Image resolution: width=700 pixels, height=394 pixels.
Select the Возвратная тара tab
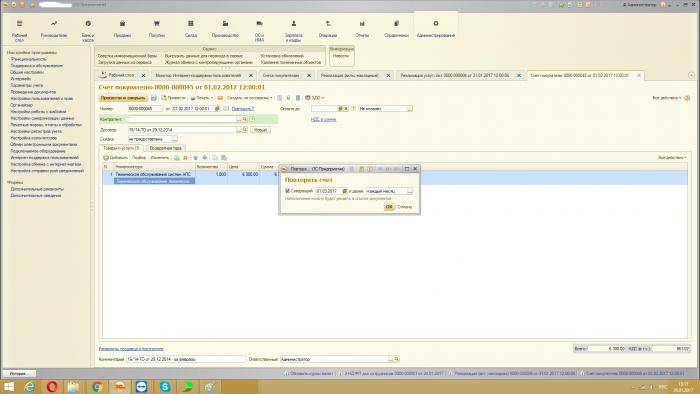pos(166,148)
